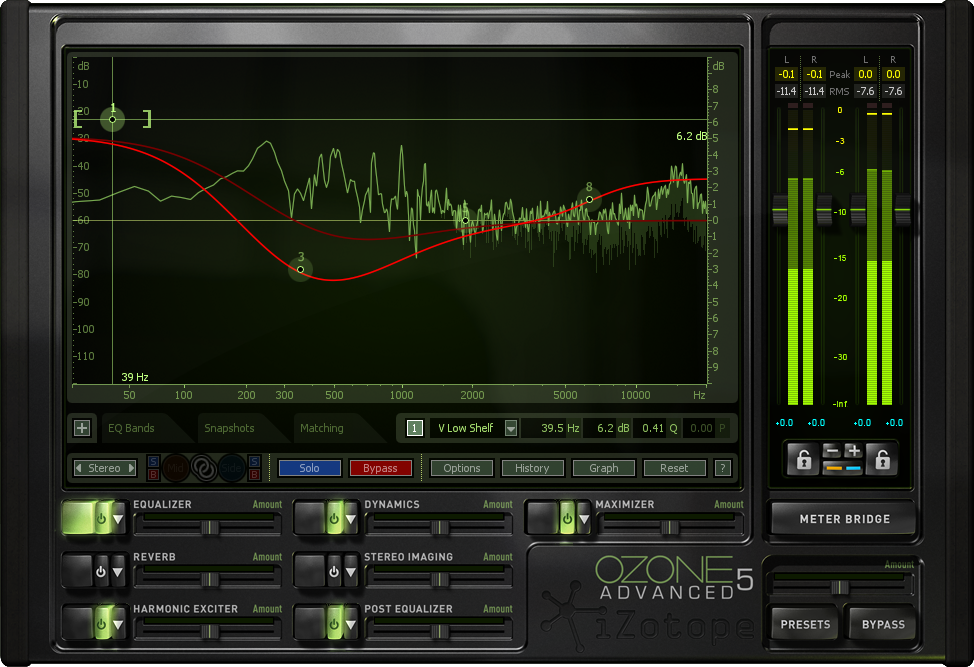Select EQ node 3 on the graph
The image size is (974, 667).
point(301,270)
